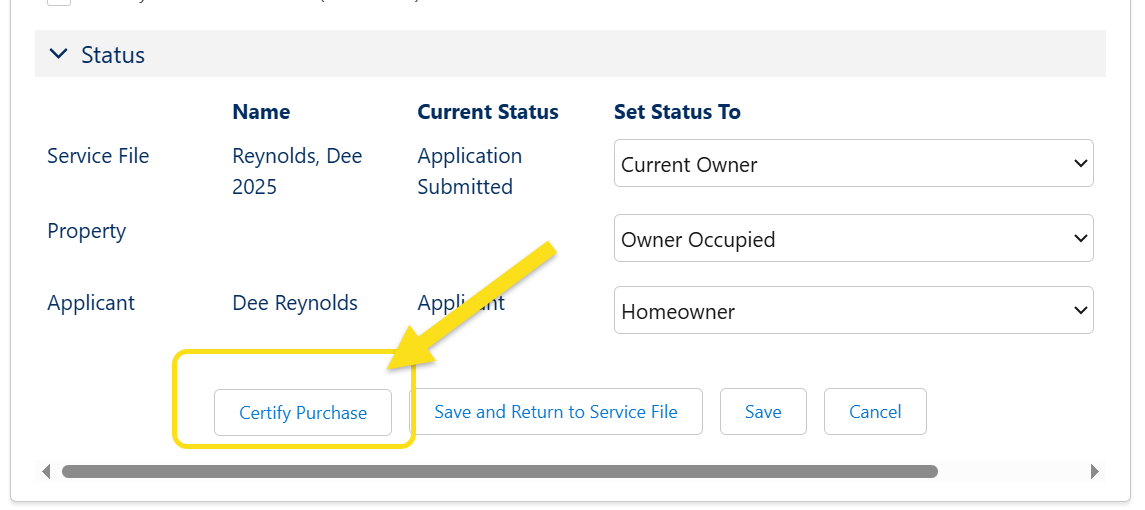Open the Applicant status dropdown showing Homeowner
The height and width of the screenshot is (510, 1145).
853,311
